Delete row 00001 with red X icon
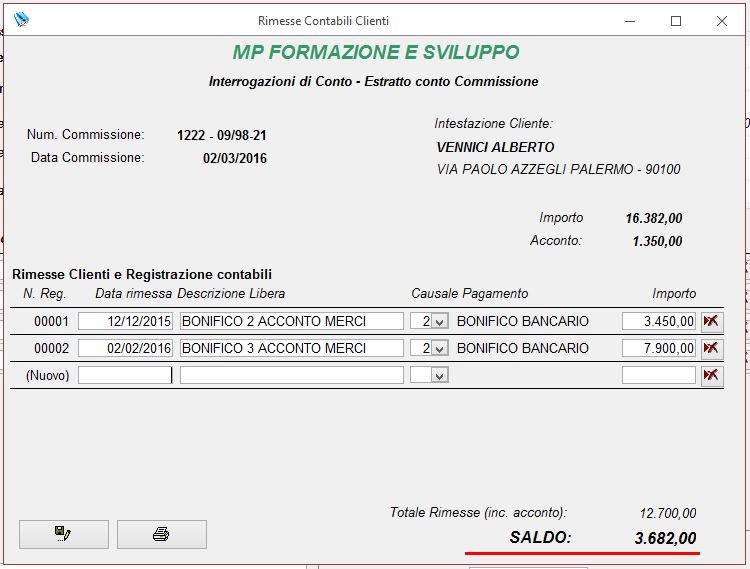Image resolution: width=750 pixels, height=569 pixels. [712, 321]
